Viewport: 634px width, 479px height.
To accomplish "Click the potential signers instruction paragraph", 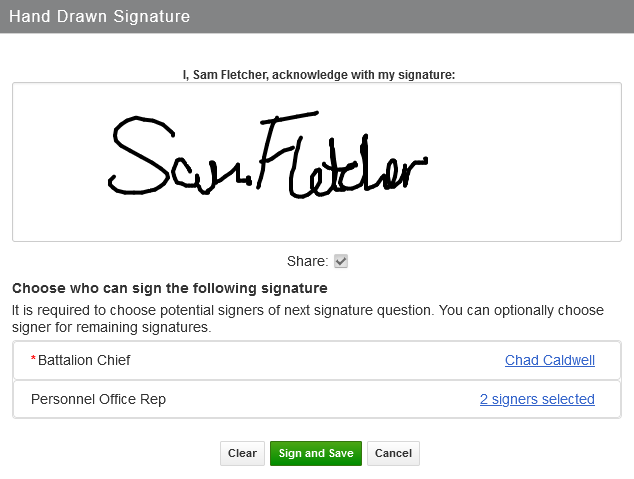I will pos(300,318).
